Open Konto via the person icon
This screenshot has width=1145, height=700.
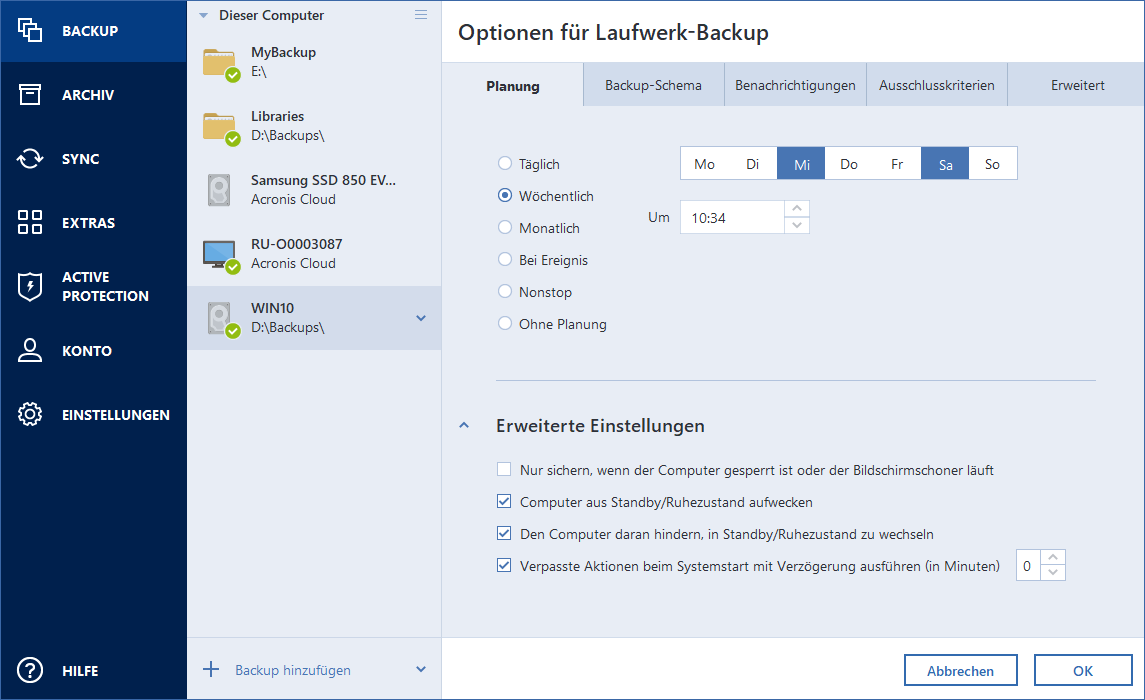pos(30,351)
